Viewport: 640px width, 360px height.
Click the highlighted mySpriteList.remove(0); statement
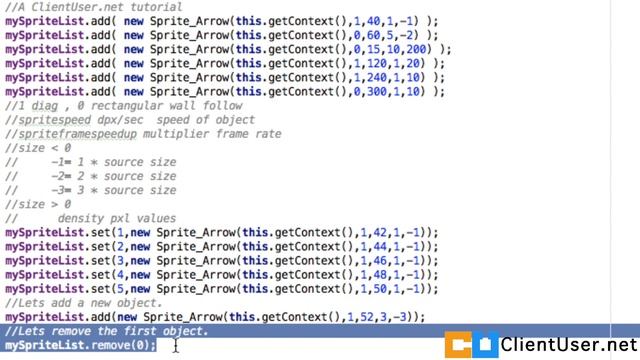pyautogui.click(x=80, y=345)
